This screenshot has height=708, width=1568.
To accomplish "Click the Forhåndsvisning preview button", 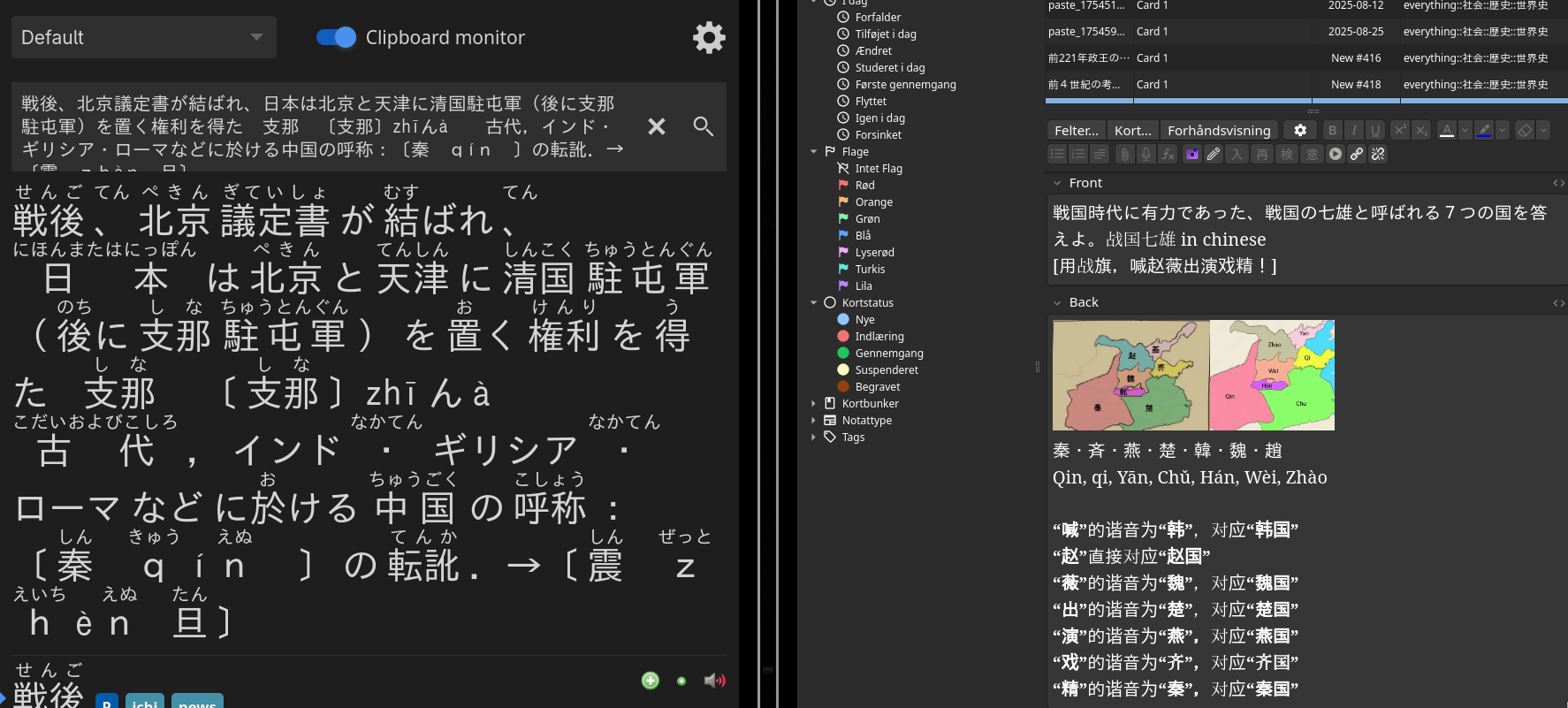I will [1219, 130].
